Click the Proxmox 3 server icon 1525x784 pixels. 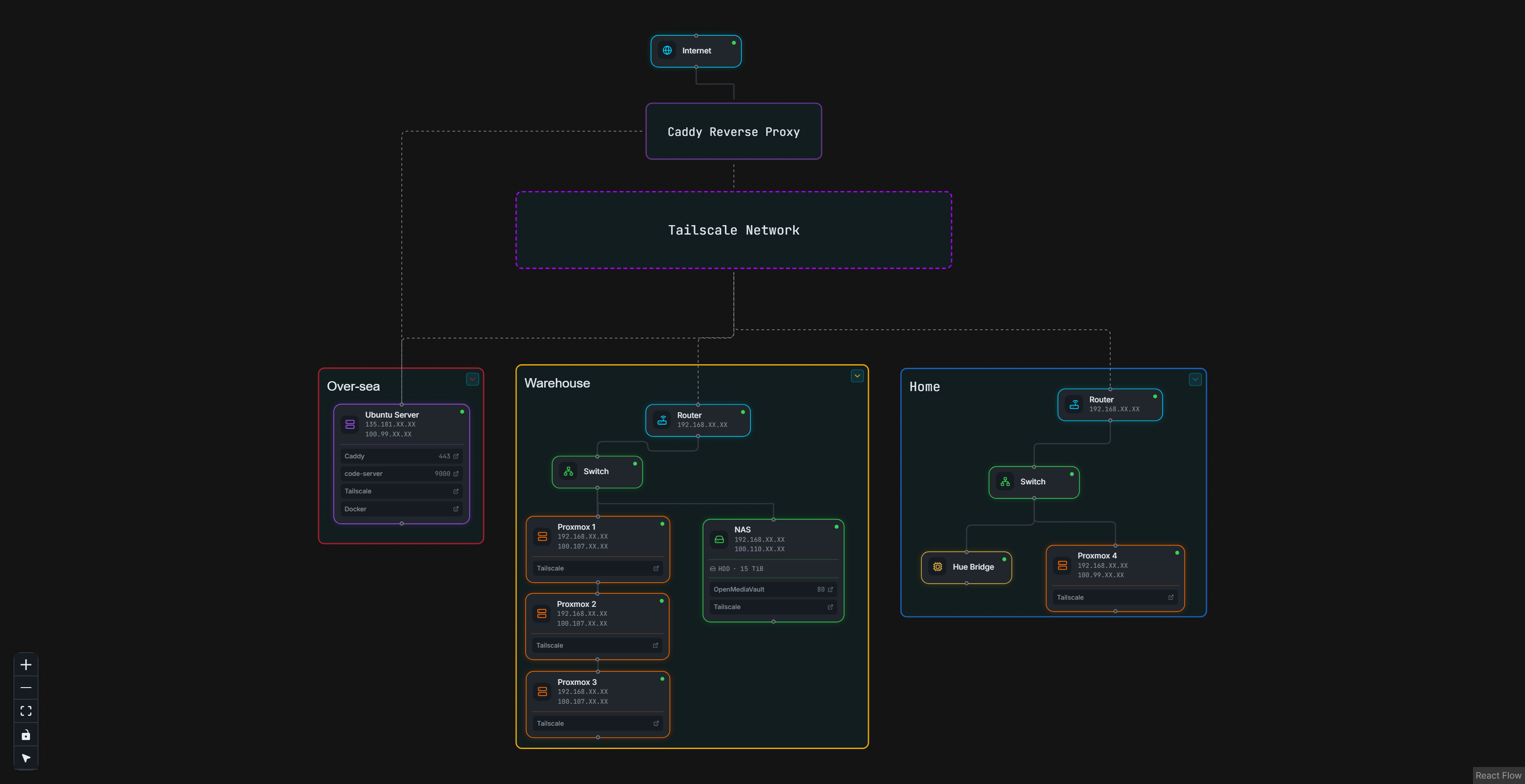coord(542,692)
